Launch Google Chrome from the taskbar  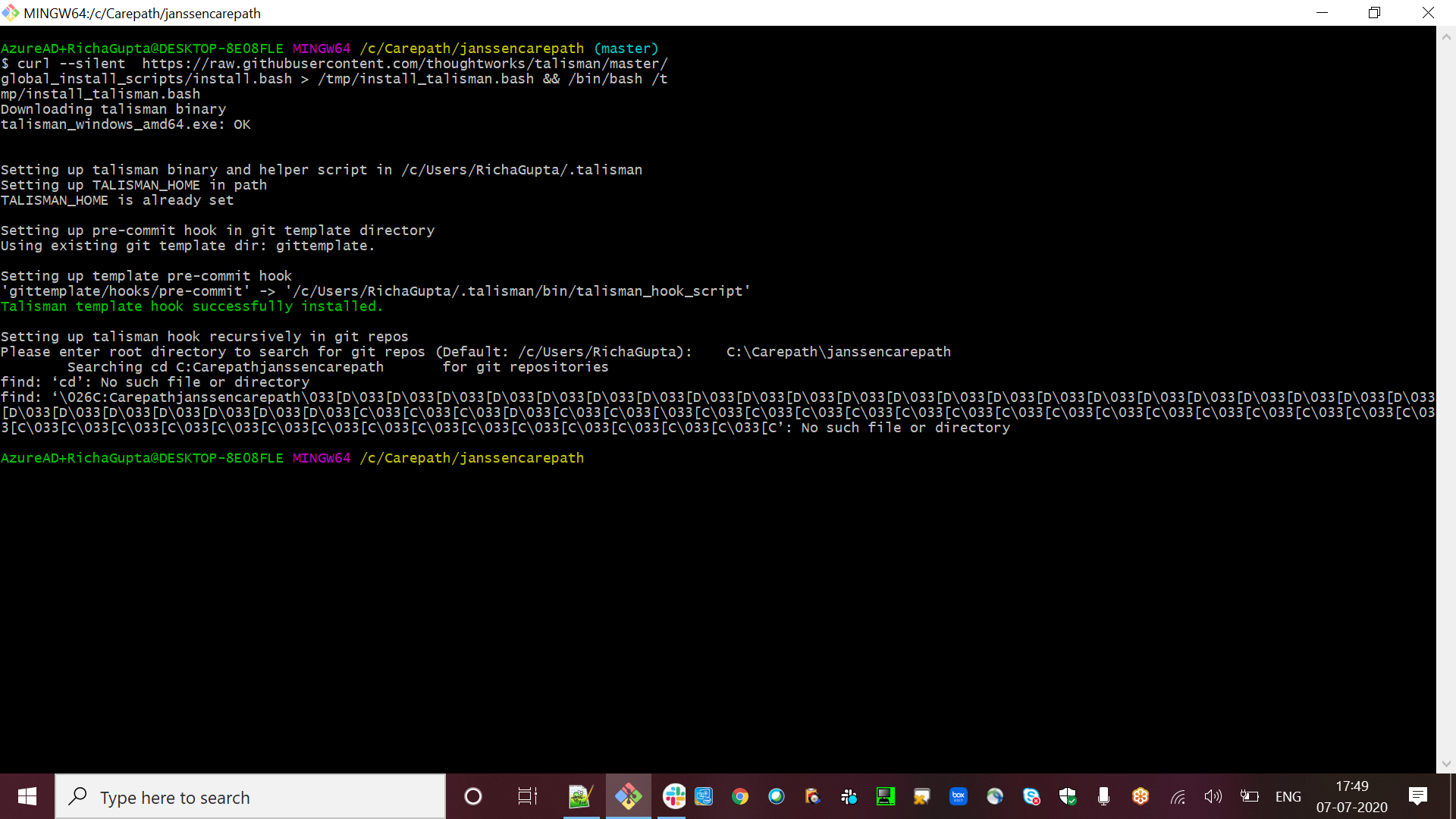(740, 796)
